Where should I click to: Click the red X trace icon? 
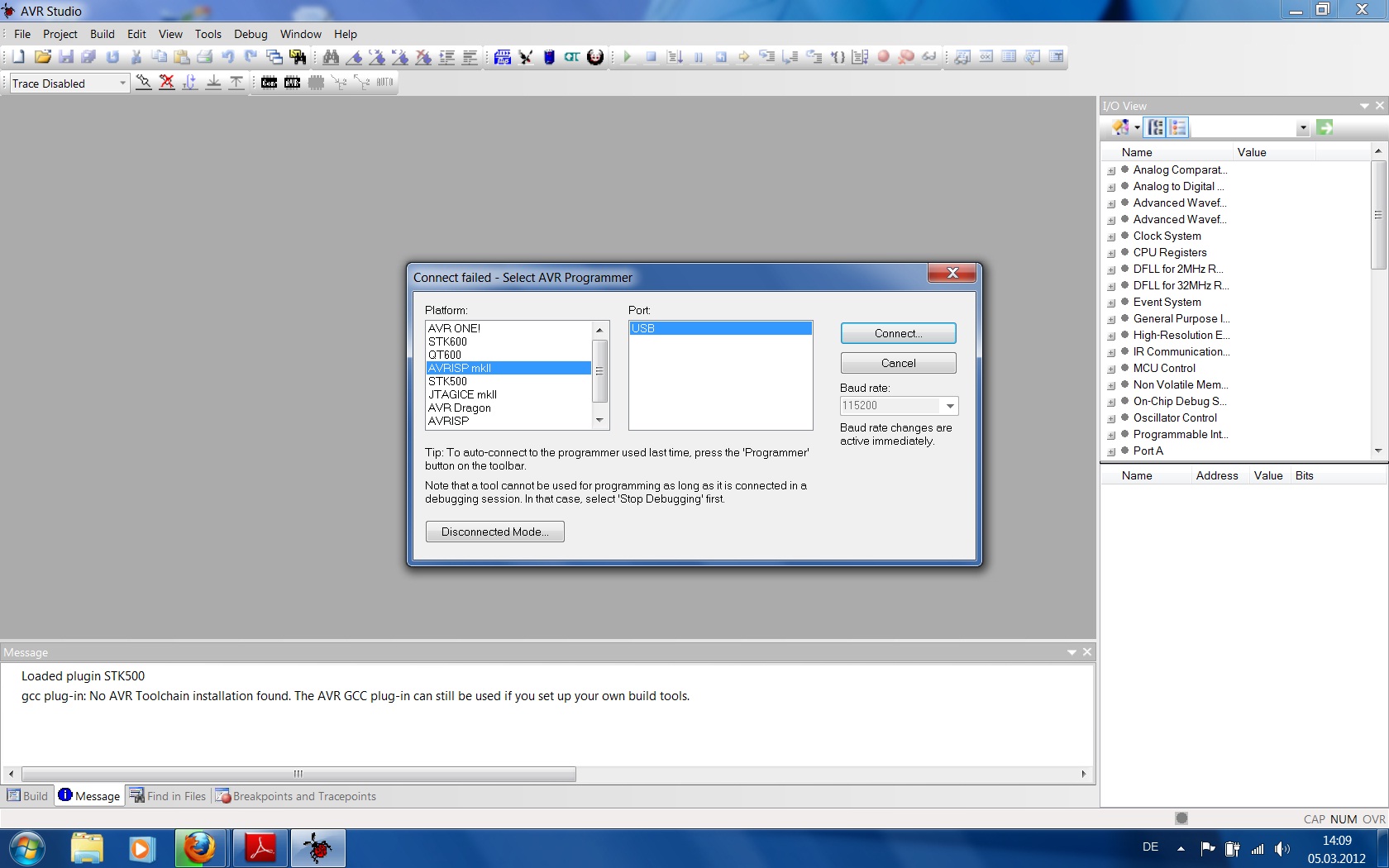click(167, 82)
